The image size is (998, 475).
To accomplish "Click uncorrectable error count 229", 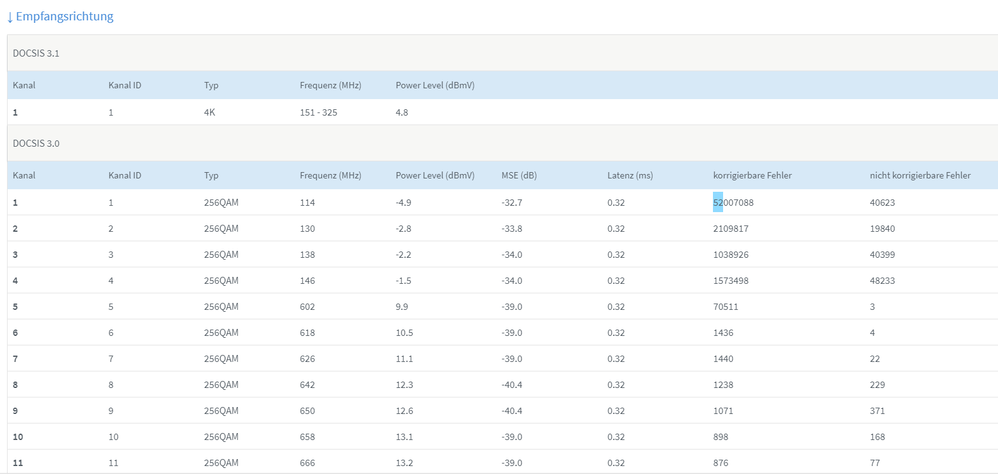I will coord(877,385).
